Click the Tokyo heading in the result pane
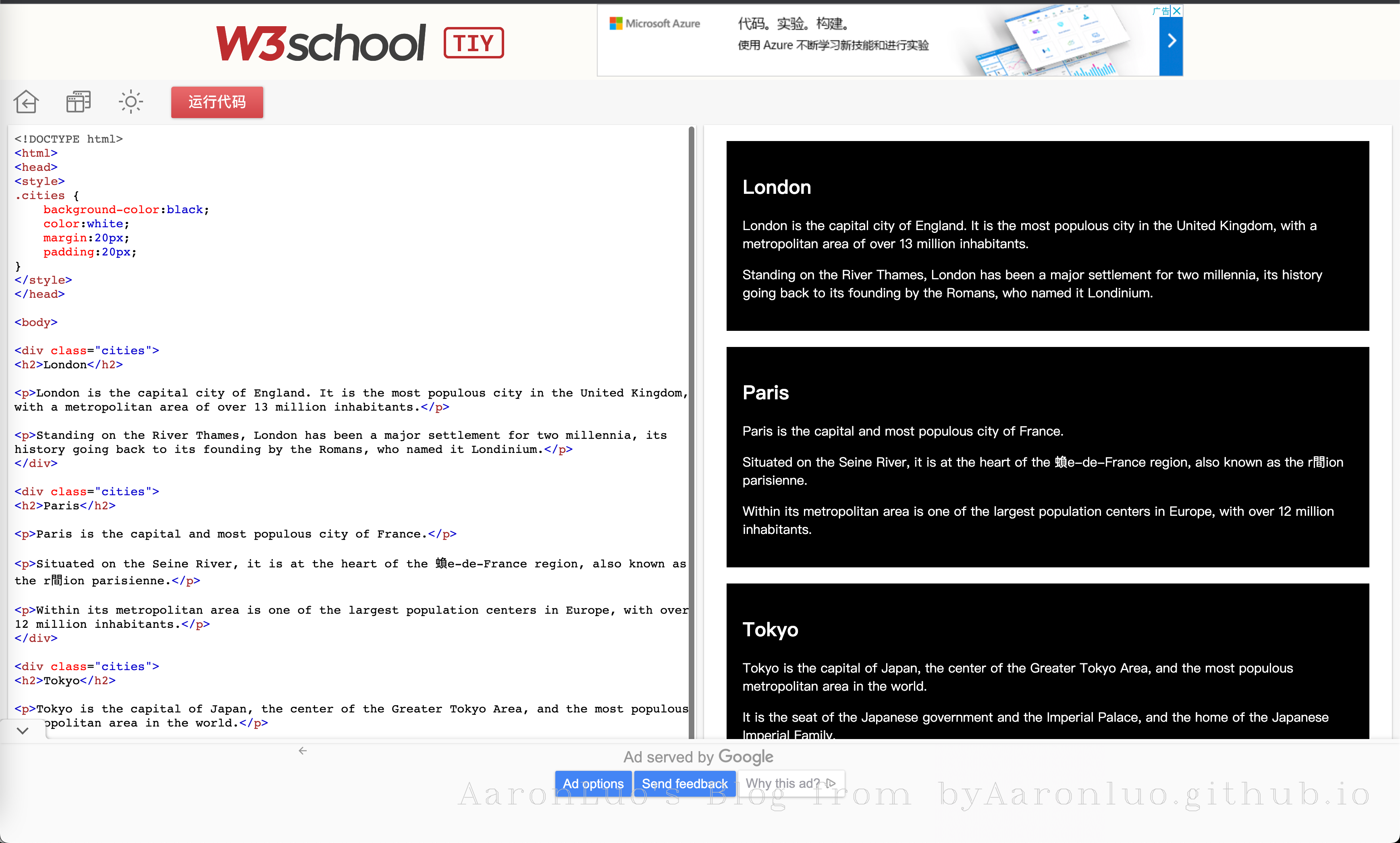Screen dimensions: 1400x843 (x=770, y=630)
